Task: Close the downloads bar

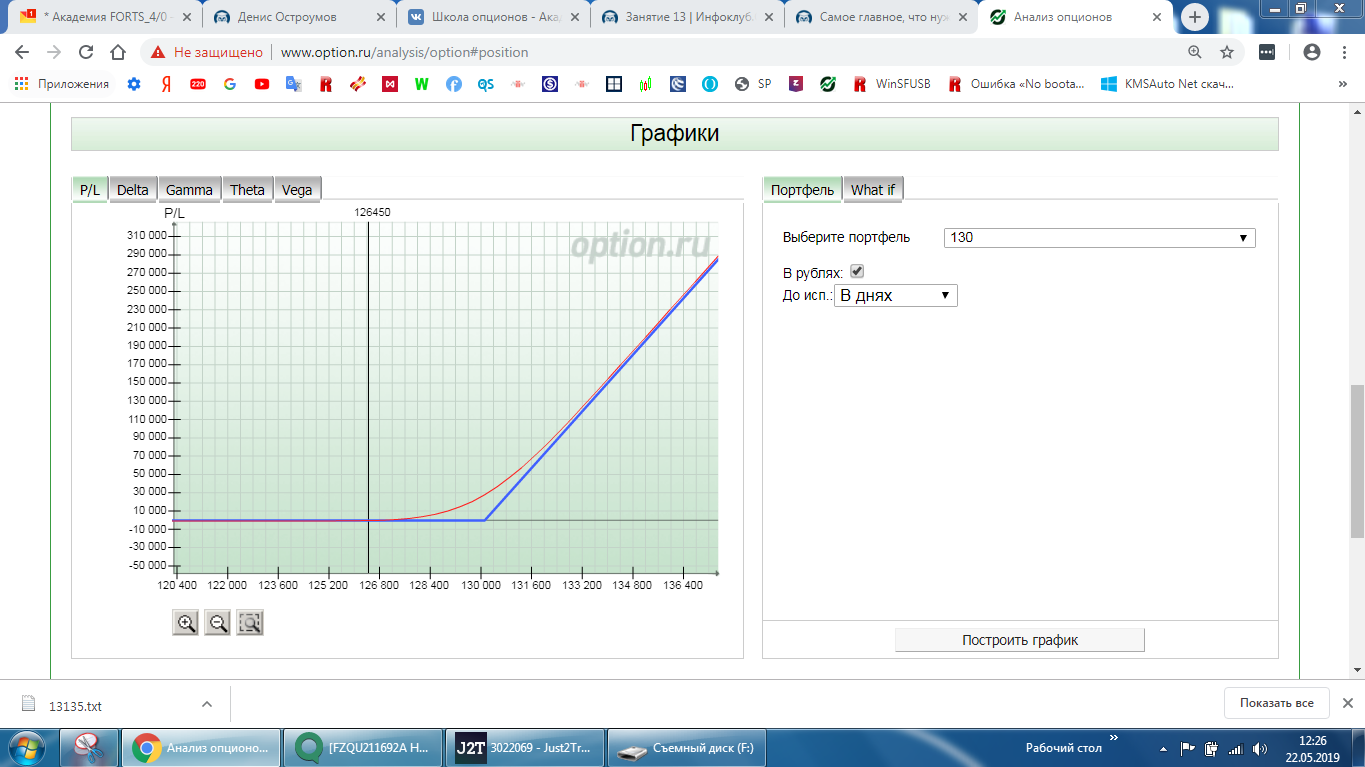Action: [x=1347, y=703]
